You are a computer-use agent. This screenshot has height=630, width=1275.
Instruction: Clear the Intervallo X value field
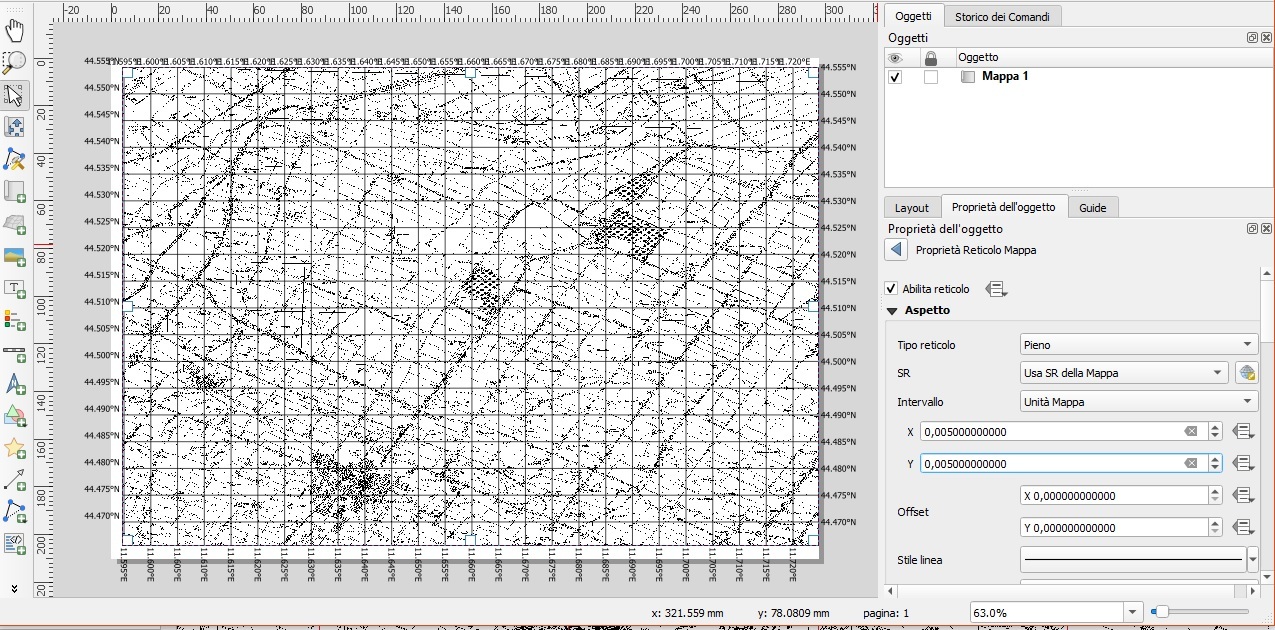click(1191, 432)
